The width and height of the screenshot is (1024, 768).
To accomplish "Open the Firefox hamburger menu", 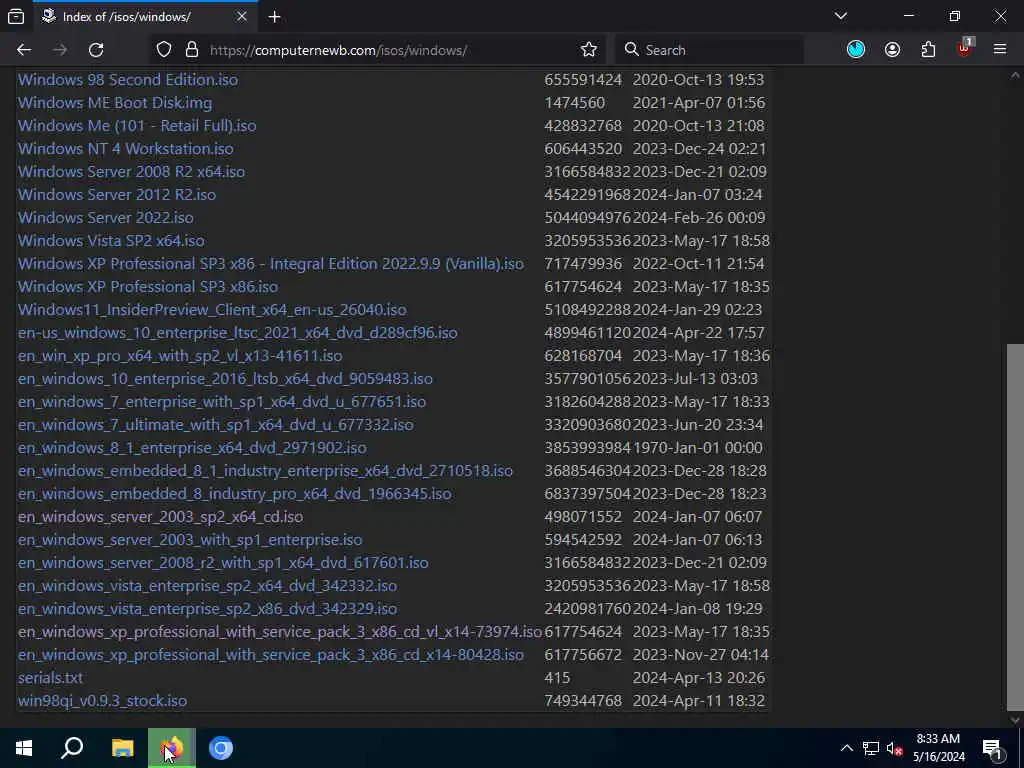I will (1000, 50).
